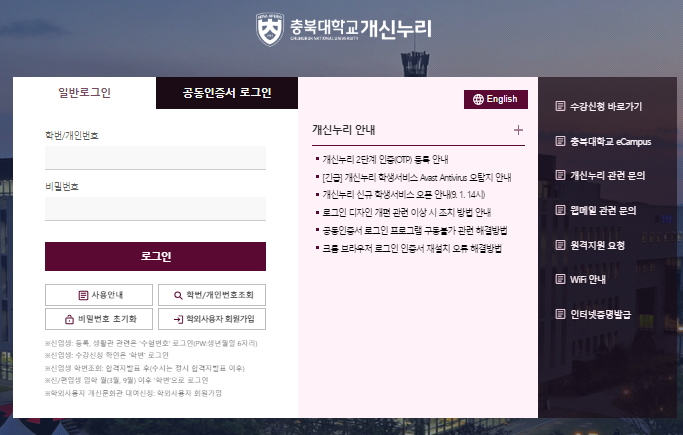
Task: Open 충북대학교 eCampus link
Action: tap(611, 142)
